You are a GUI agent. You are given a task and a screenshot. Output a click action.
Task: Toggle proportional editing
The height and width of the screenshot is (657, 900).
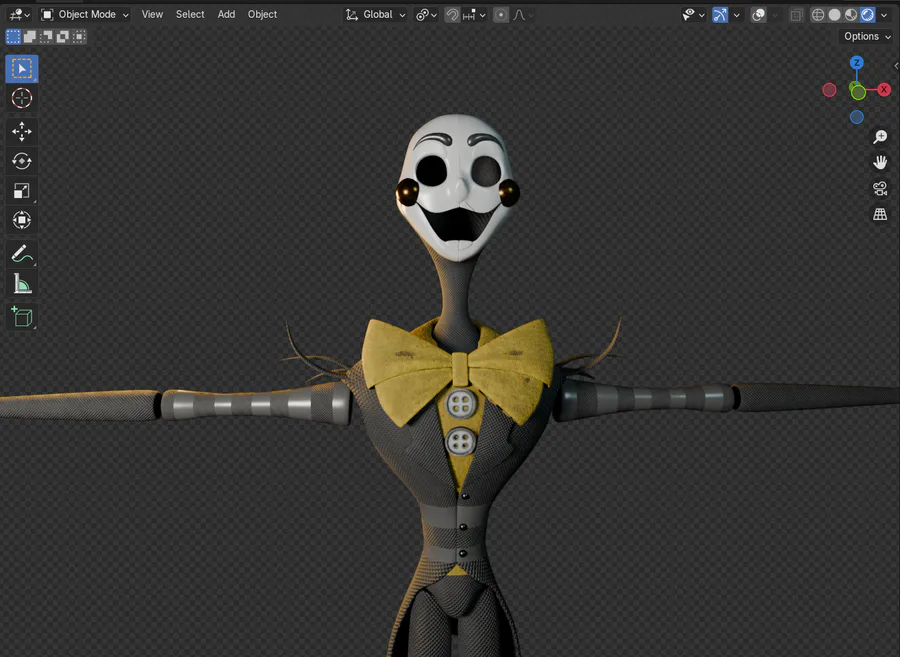coord(501,15)
